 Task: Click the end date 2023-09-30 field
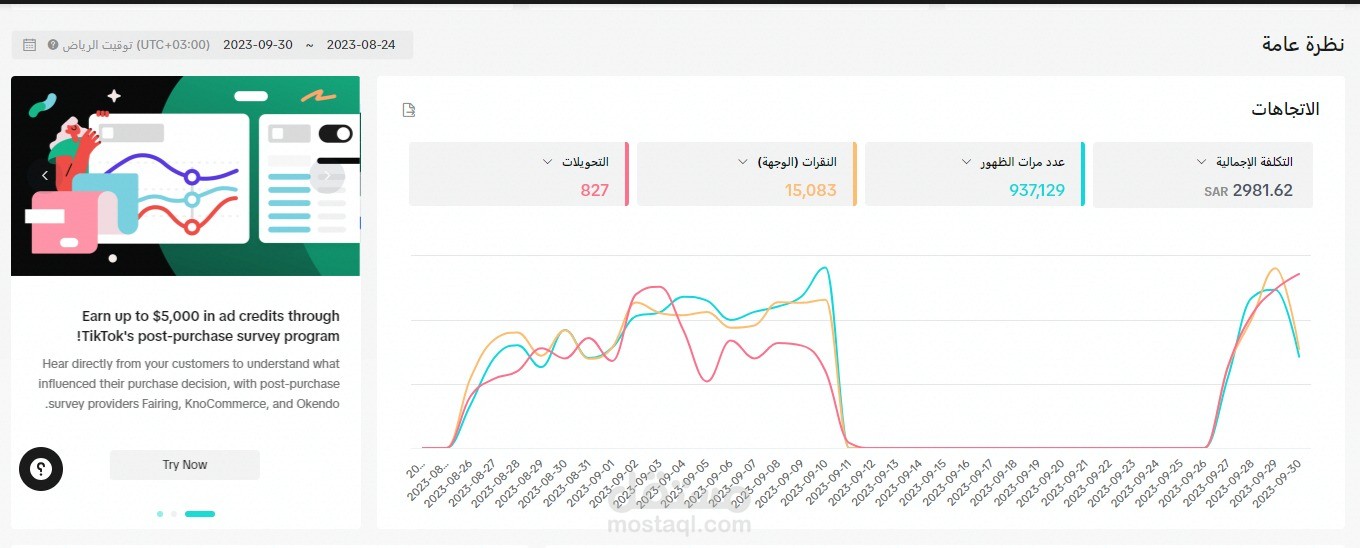pyautogui.click(x=258, y=45)
